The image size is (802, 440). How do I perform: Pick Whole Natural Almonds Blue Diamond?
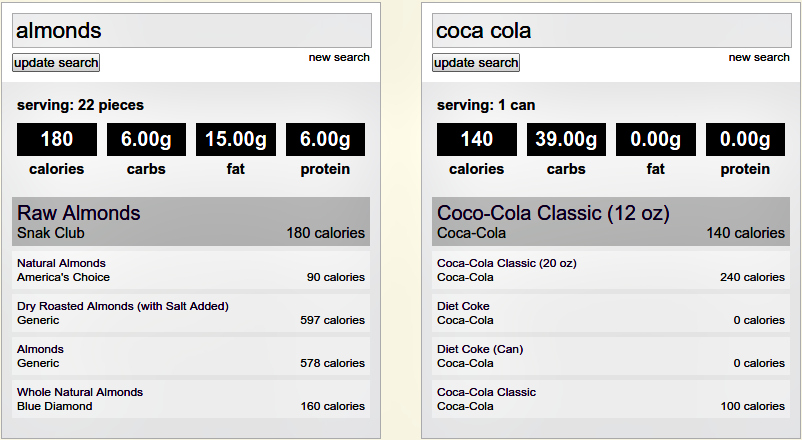coord(191,399)
